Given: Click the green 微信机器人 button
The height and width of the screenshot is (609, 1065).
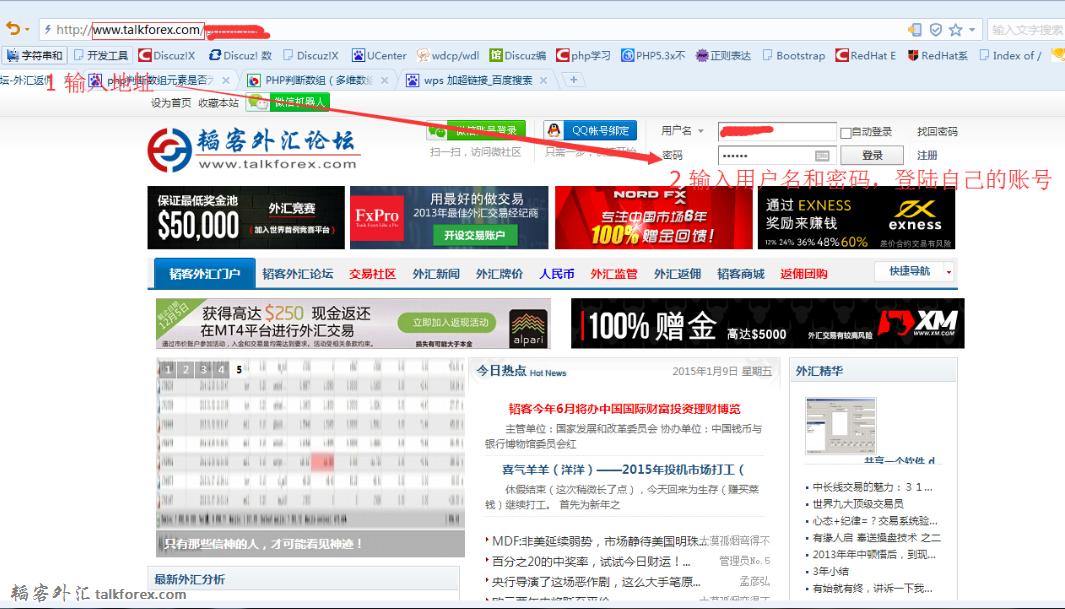Looking at the screenshot, I should coord(288,102).
